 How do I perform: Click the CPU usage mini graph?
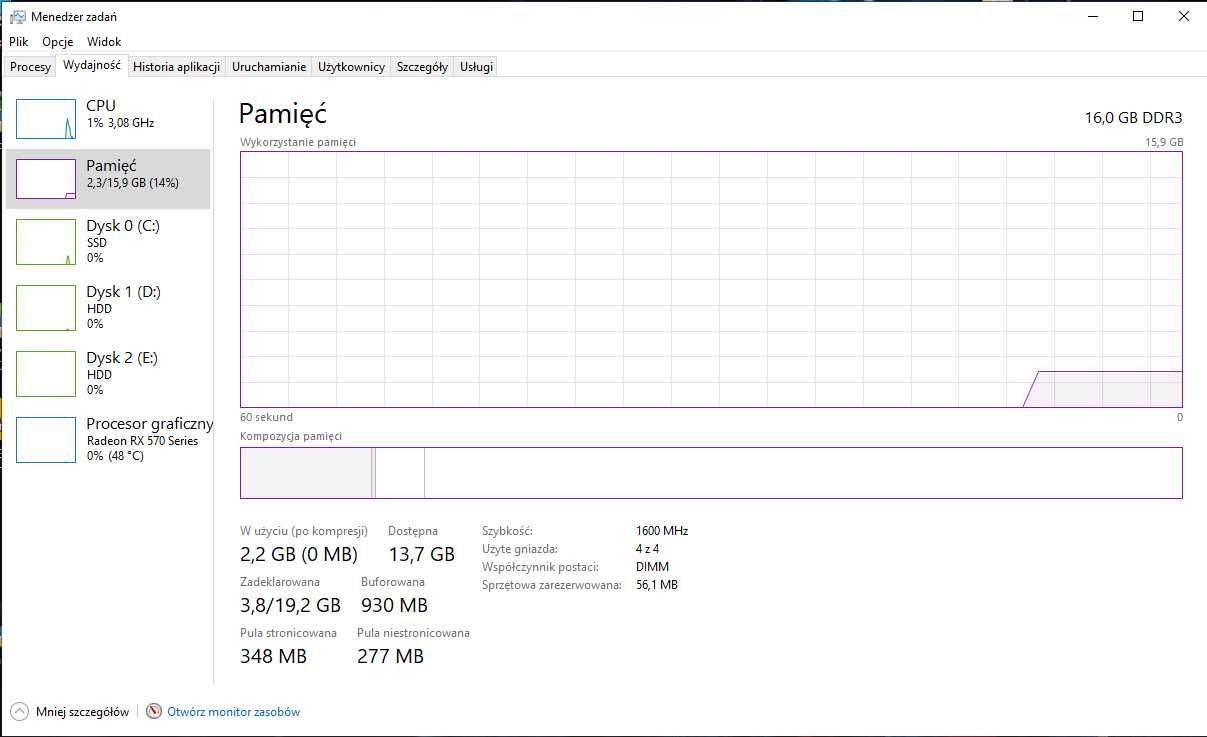coord(46,119)
